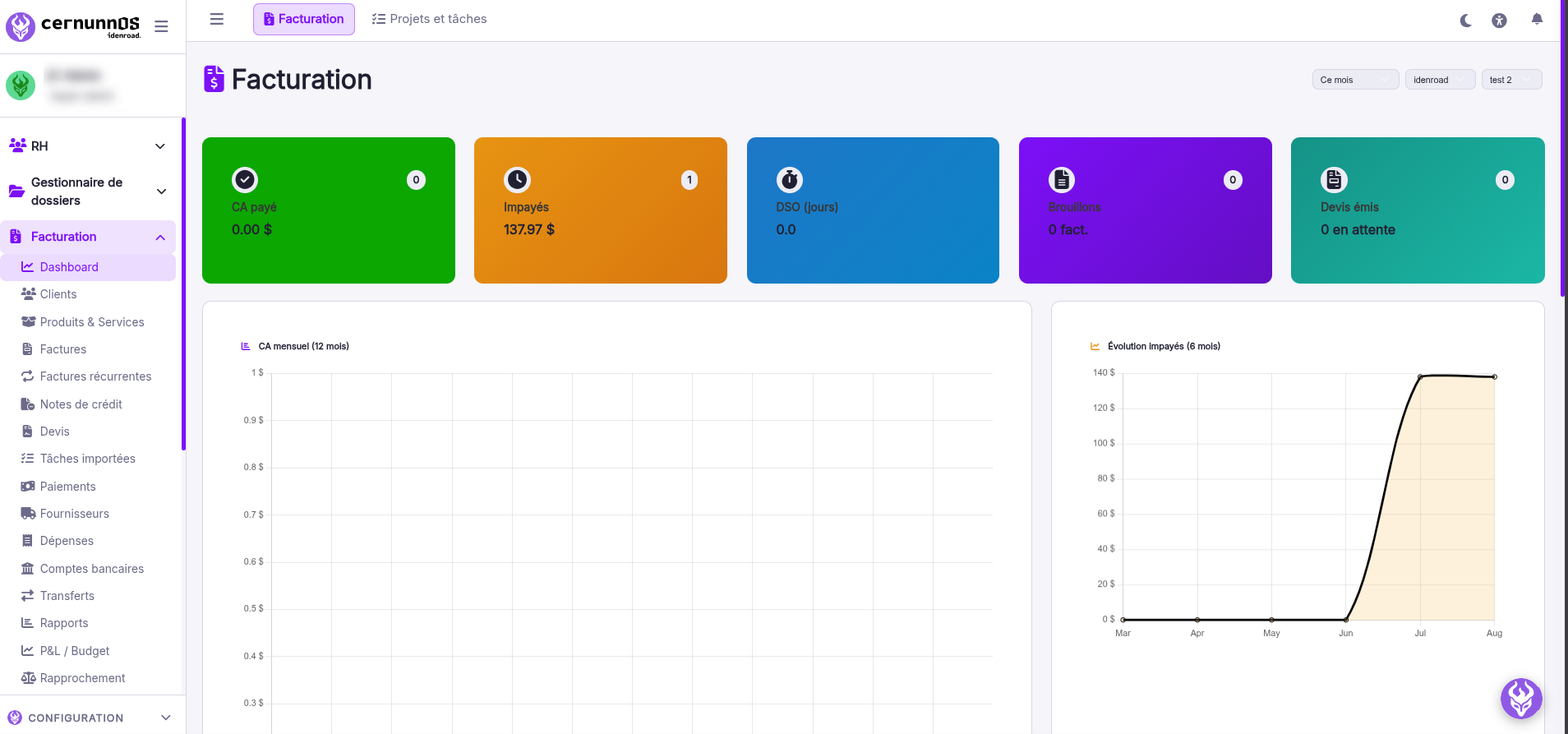Click the Impayés clock icon
Screen dimensions: 1568x734
coord(517,179)
